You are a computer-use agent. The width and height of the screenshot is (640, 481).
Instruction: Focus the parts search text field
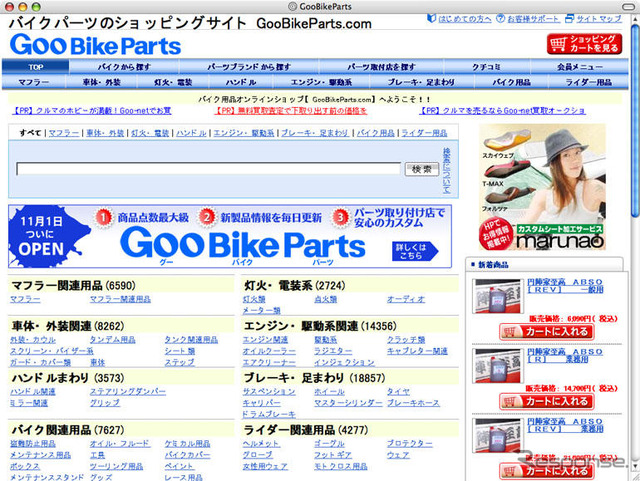tap(208, 169)
